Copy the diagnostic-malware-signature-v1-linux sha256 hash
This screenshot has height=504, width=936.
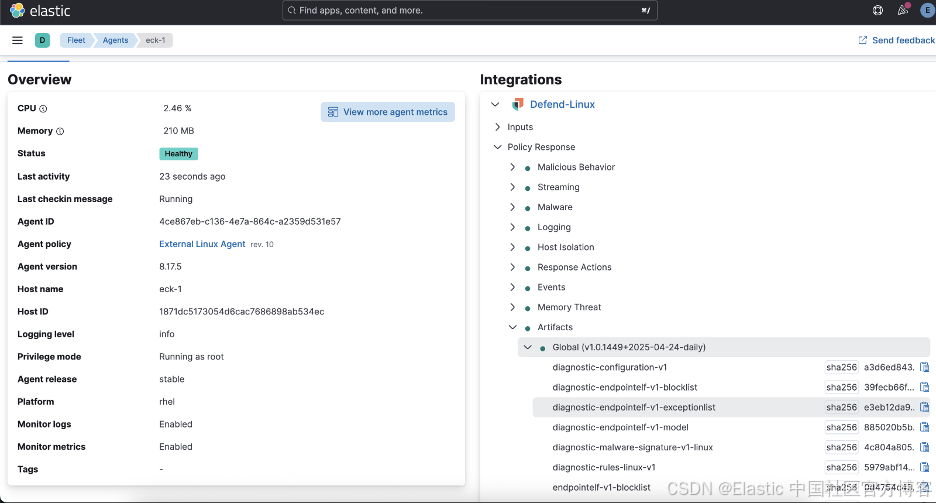[x=925, y=447]
